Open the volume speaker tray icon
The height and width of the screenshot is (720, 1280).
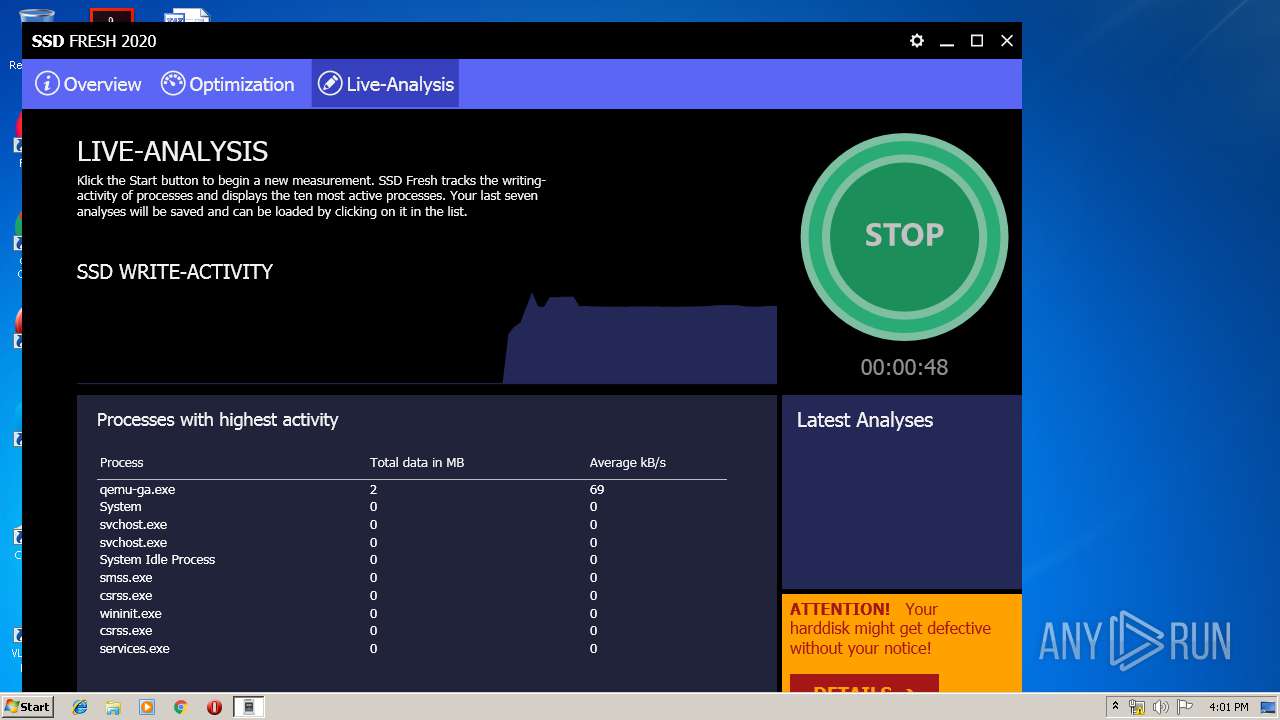1160,707
